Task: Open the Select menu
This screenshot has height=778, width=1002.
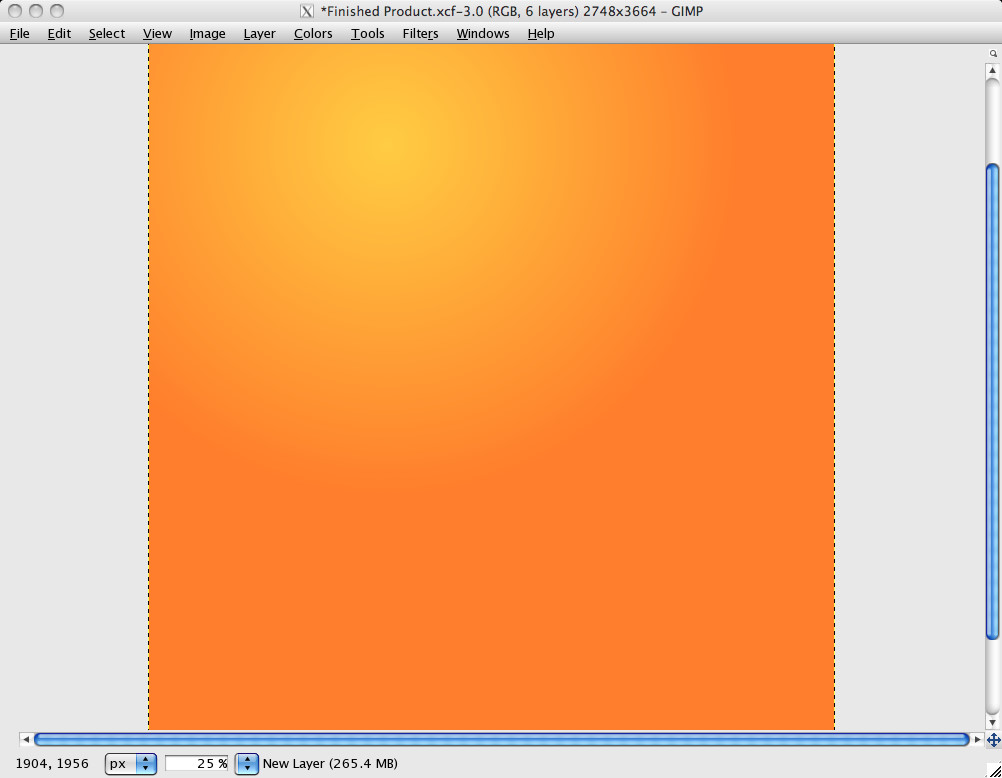Action: coord(106,33)
